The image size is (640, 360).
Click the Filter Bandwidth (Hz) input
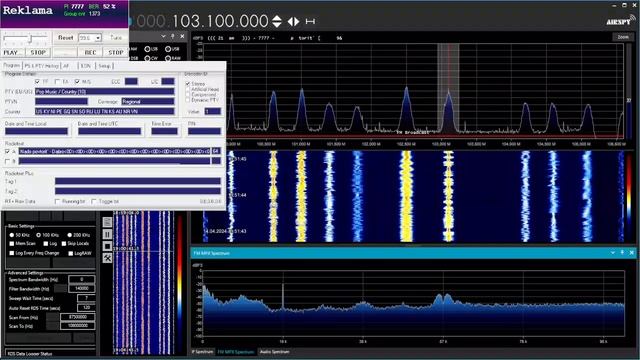(x=82, y=289)
